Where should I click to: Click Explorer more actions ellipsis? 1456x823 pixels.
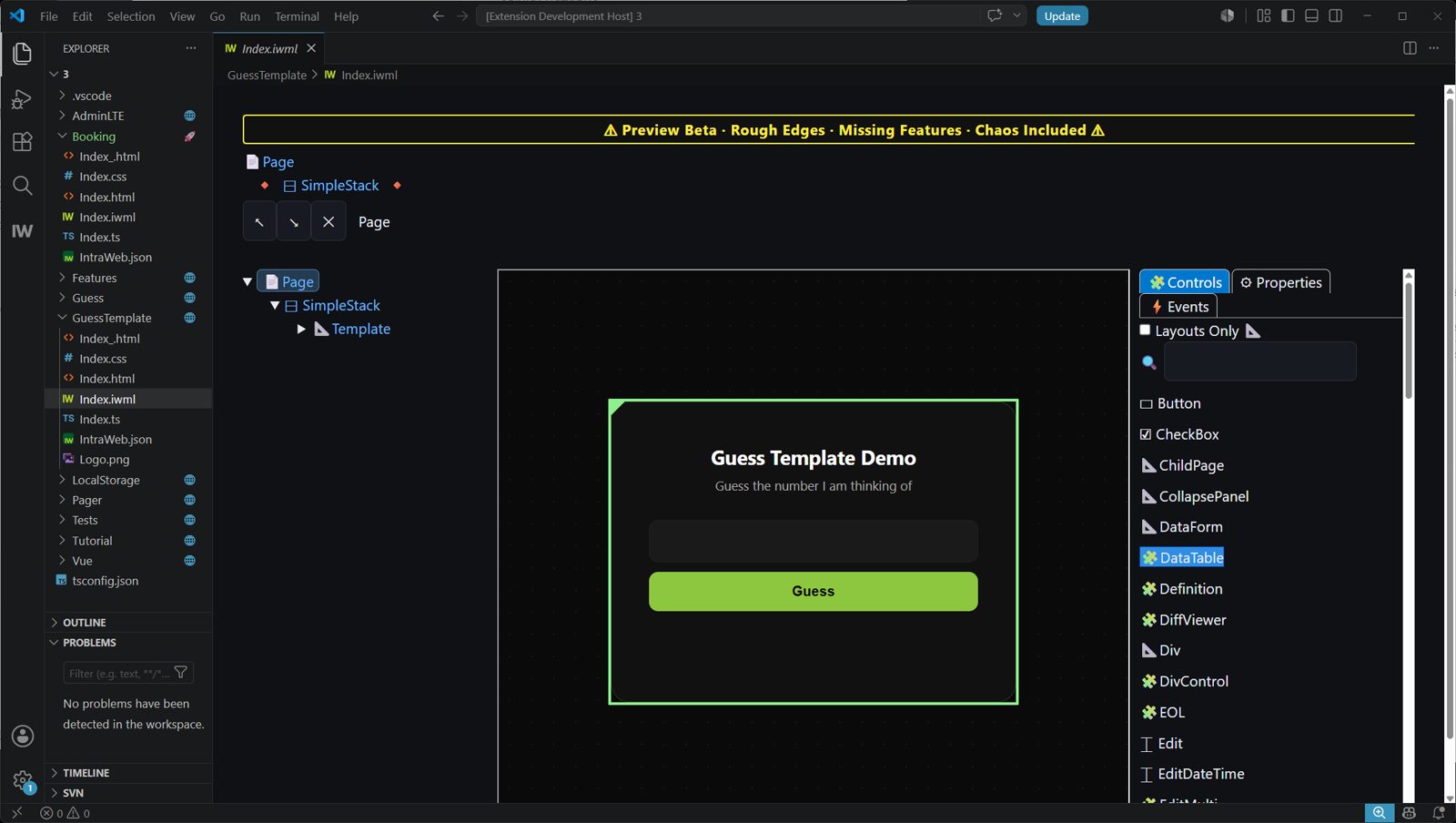tap(190, 48)
